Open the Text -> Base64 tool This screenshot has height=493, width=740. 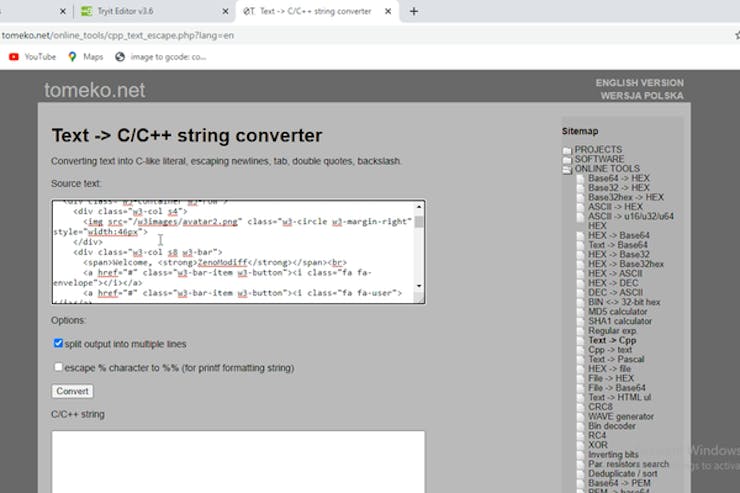point(618,245)
